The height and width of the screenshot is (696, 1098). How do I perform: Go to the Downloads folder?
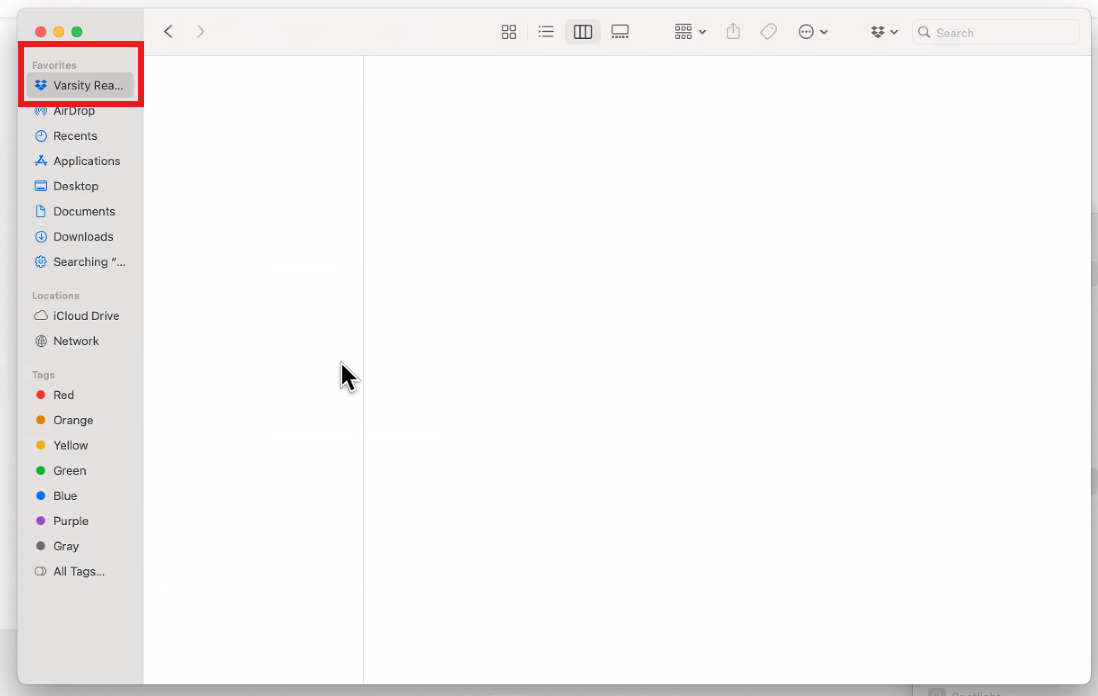point(83,237)
